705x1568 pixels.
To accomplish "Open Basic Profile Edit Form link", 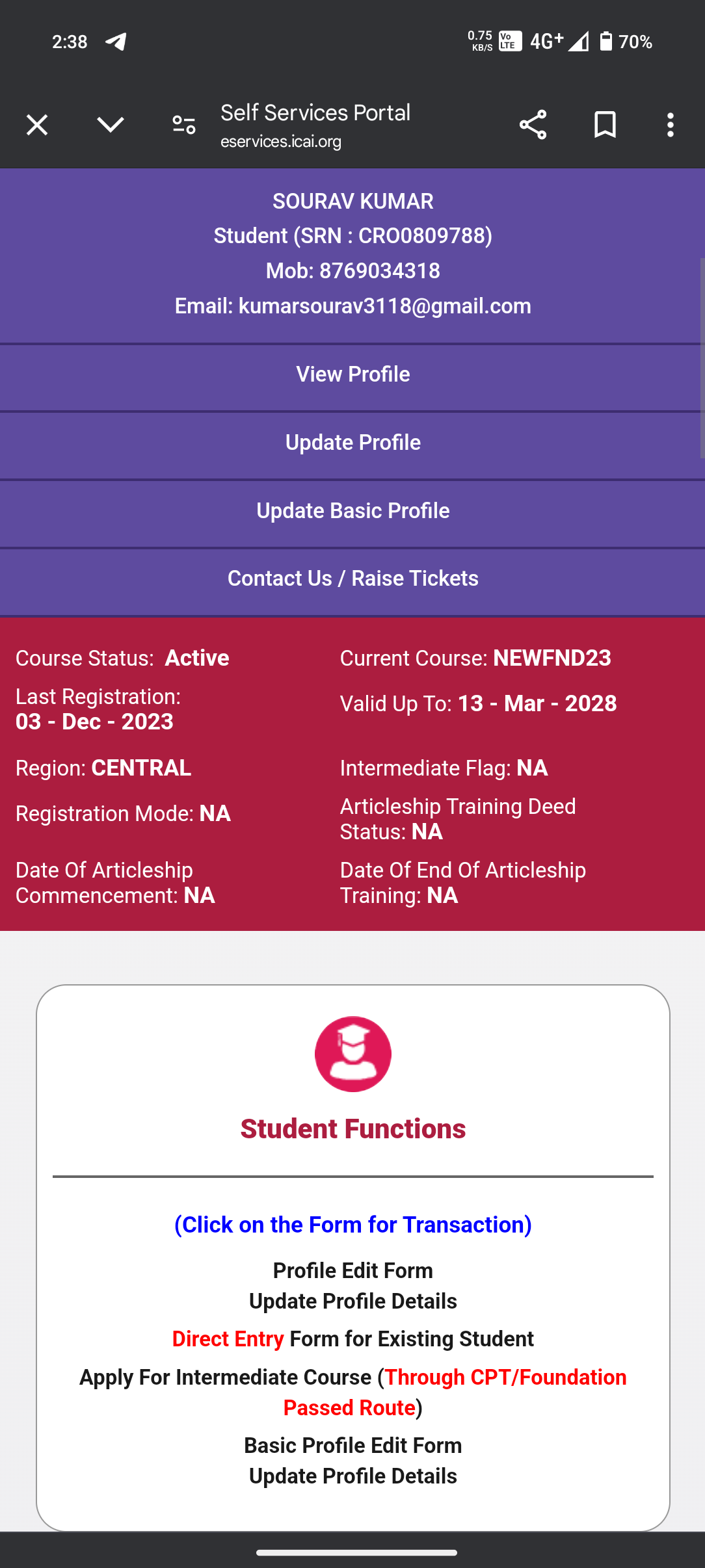I will tap(353, 1446).
